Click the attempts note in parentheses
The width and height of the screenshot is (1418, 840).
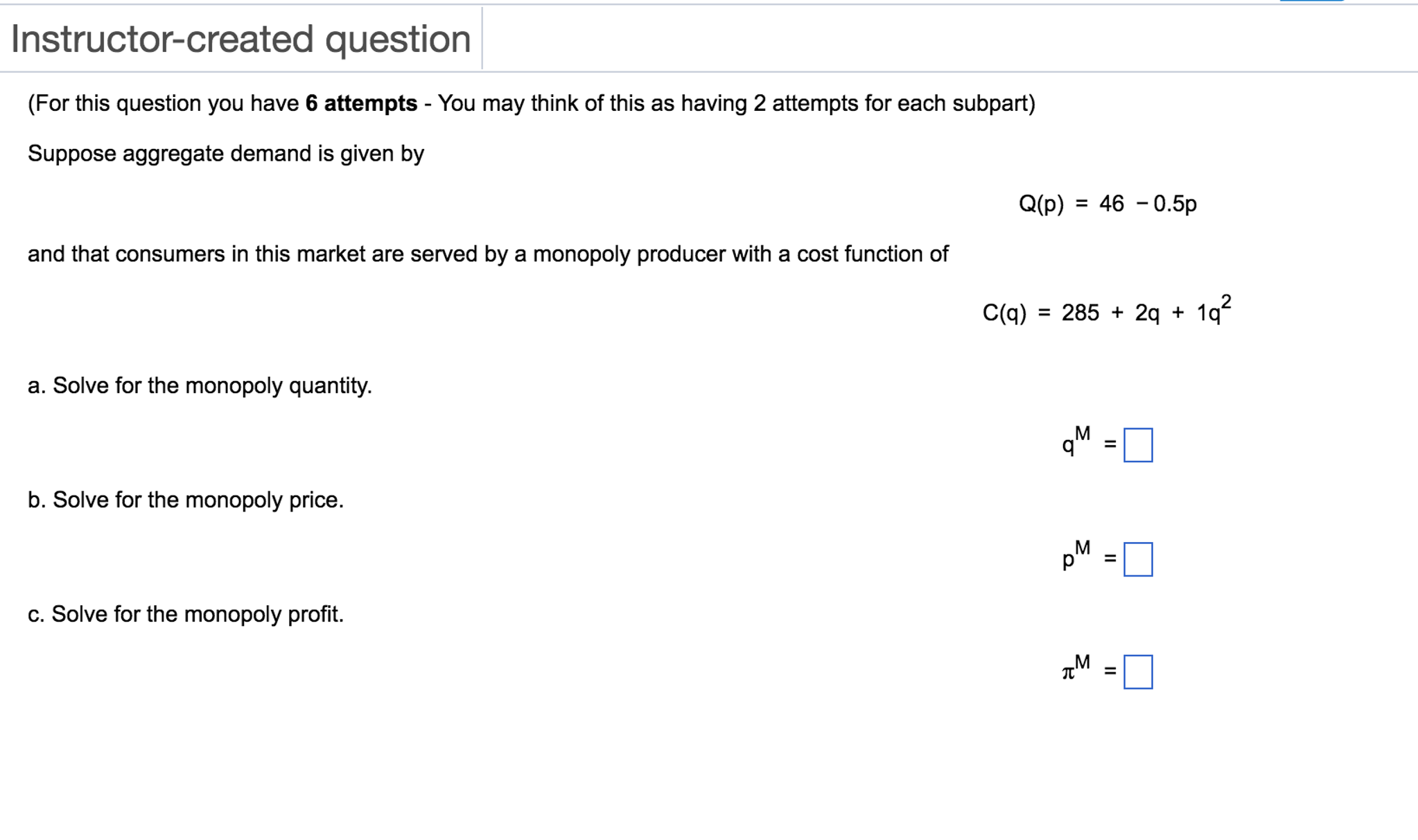click(530, 103)
